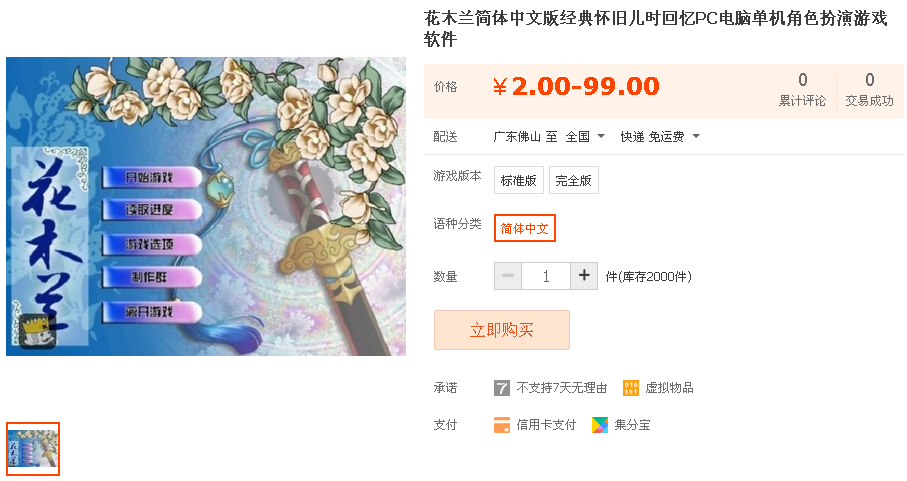Click the minus icon to decrease quantity
The image size is (907, 481).
point(508,276)
